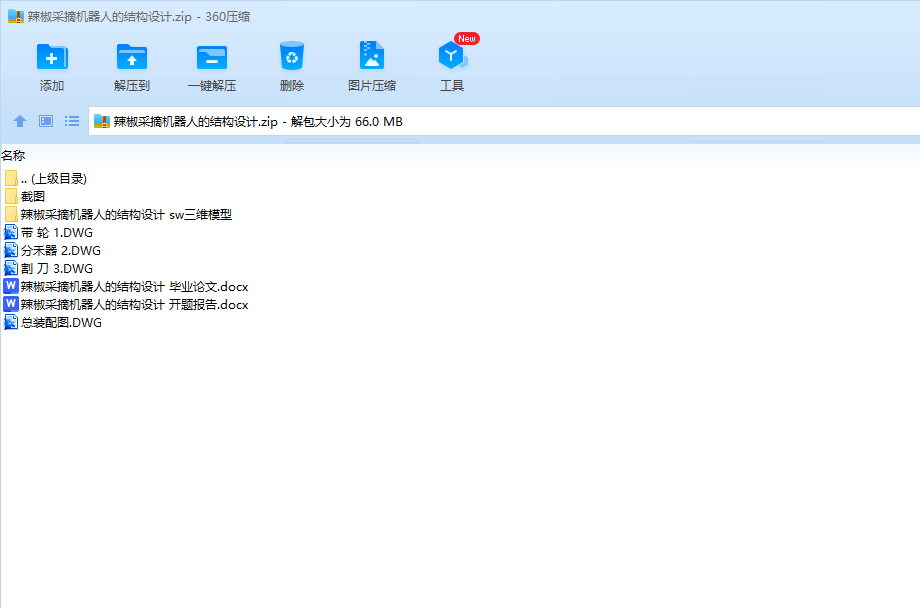Select file name 分禾器 2.DWG
920x608 pixels.
click(61, 251)
